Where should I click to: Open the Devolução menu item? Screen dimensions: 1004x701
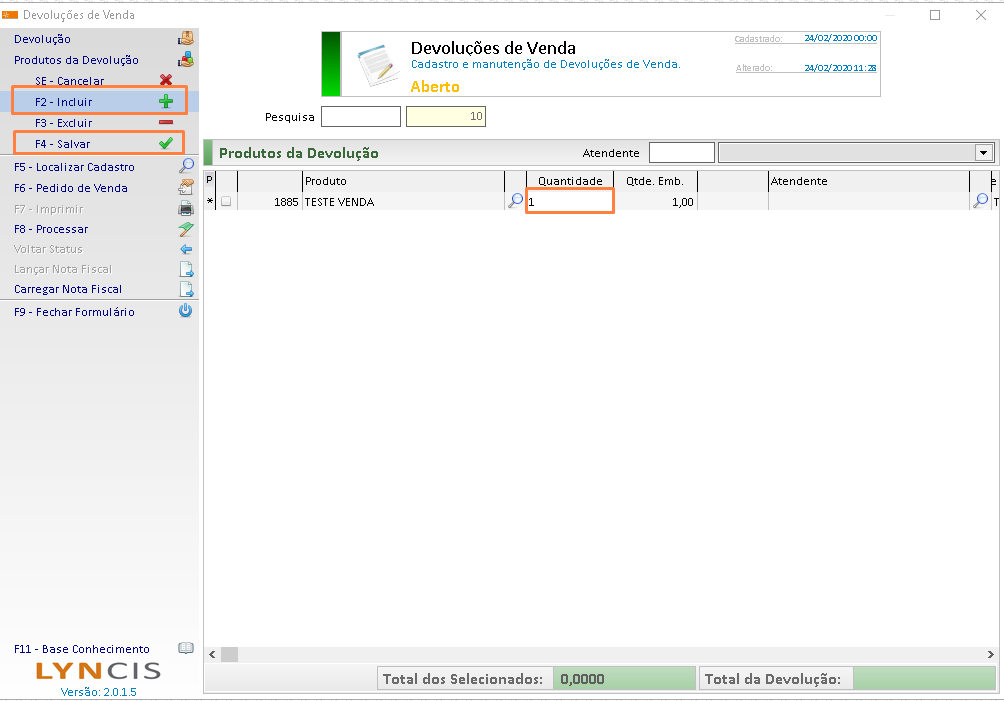point(42,39)
